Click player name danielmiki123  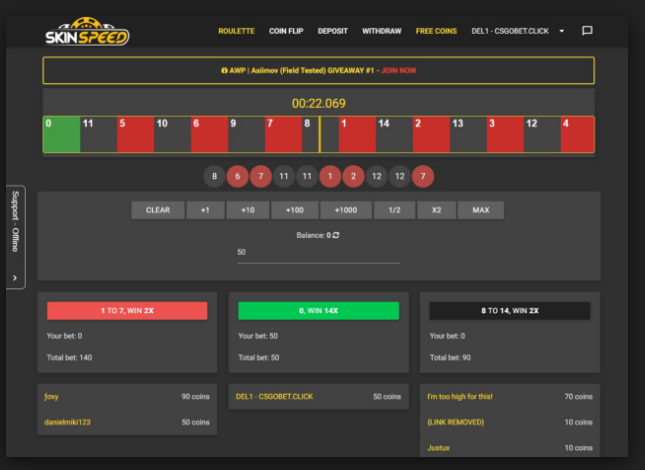coord(67,422)
